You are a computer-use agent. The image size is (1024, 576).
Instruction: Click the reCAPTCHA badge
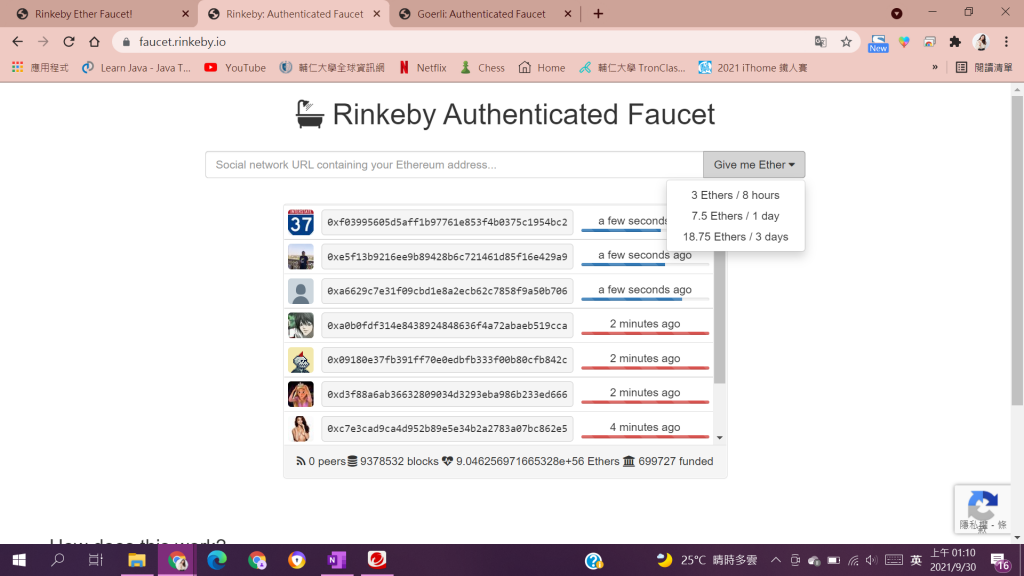[983, 509]
